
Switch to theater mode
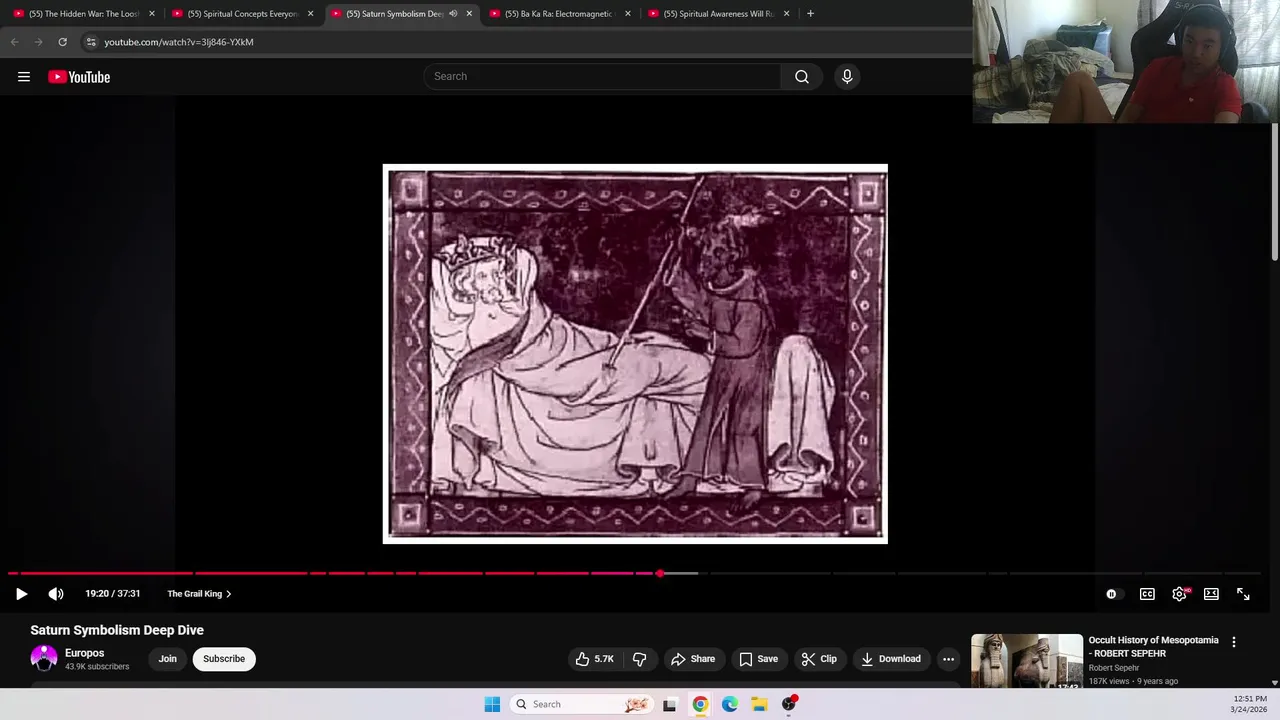point(1211,594)
